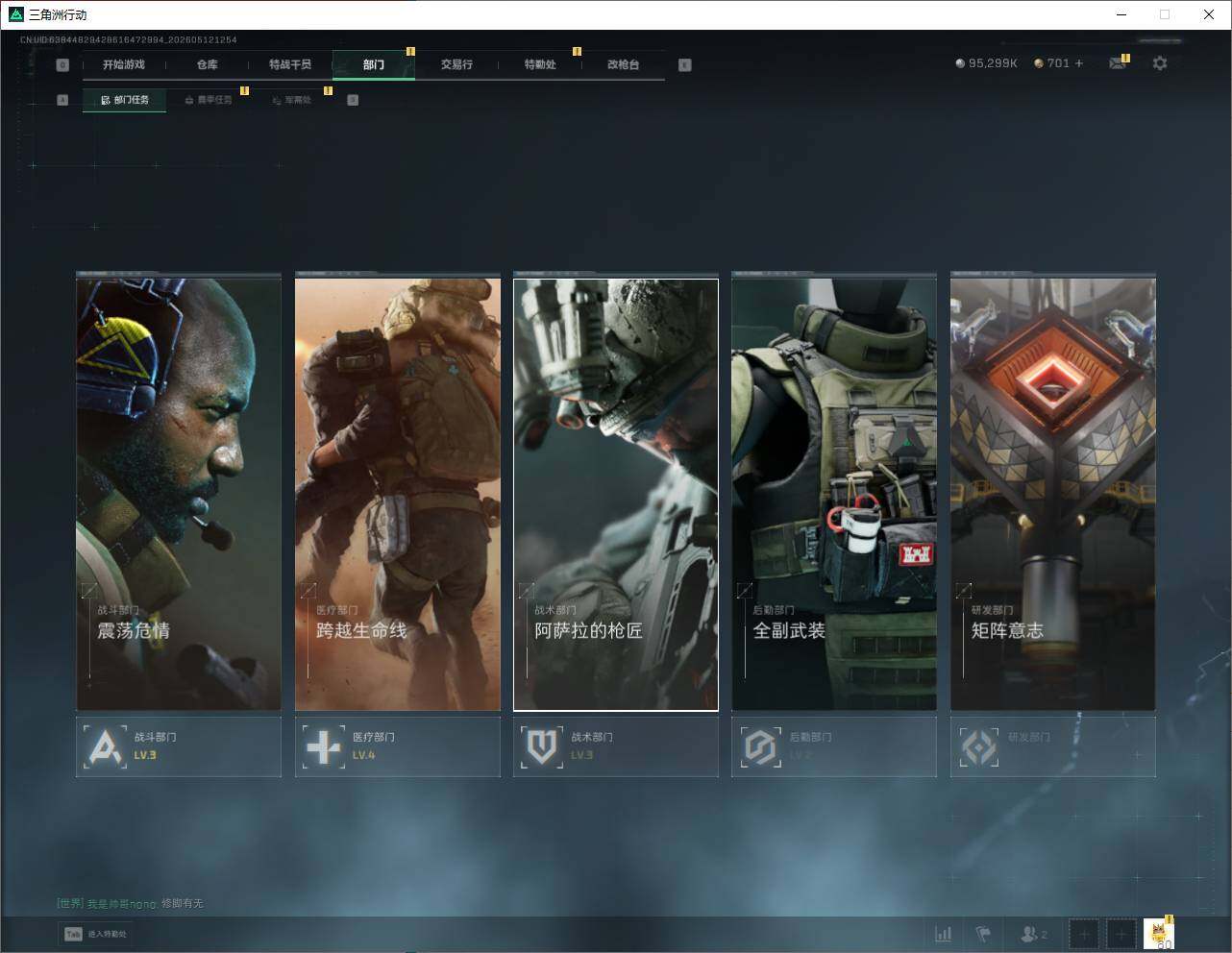Click the E key hint right of 改枪台
The height and width of the screenshot is (953, 1232).
(685, 65)
